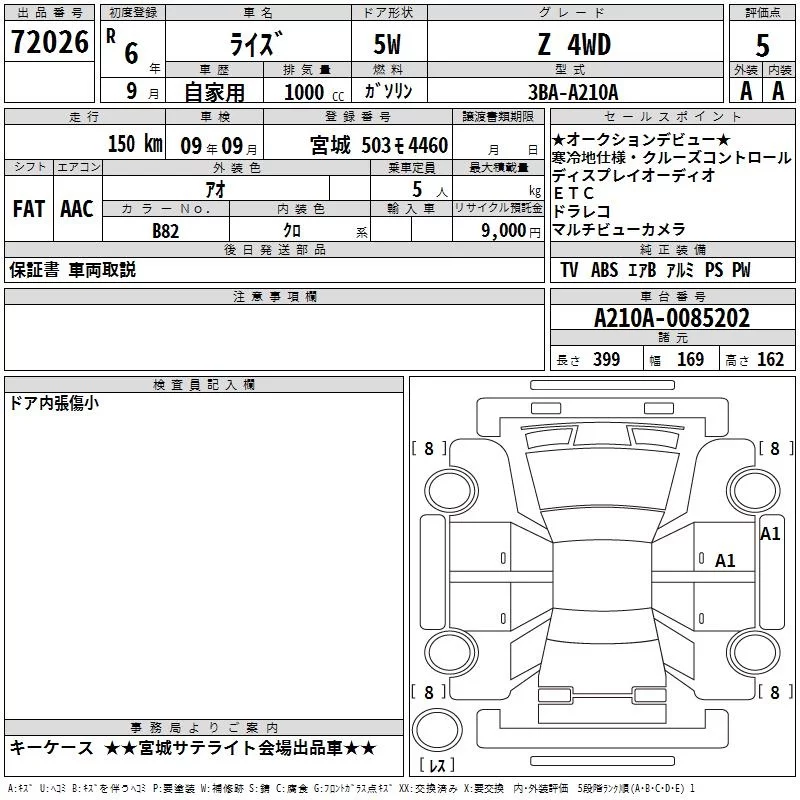
Task: Click the spare tire label [レス]
Action: (437, 764)
